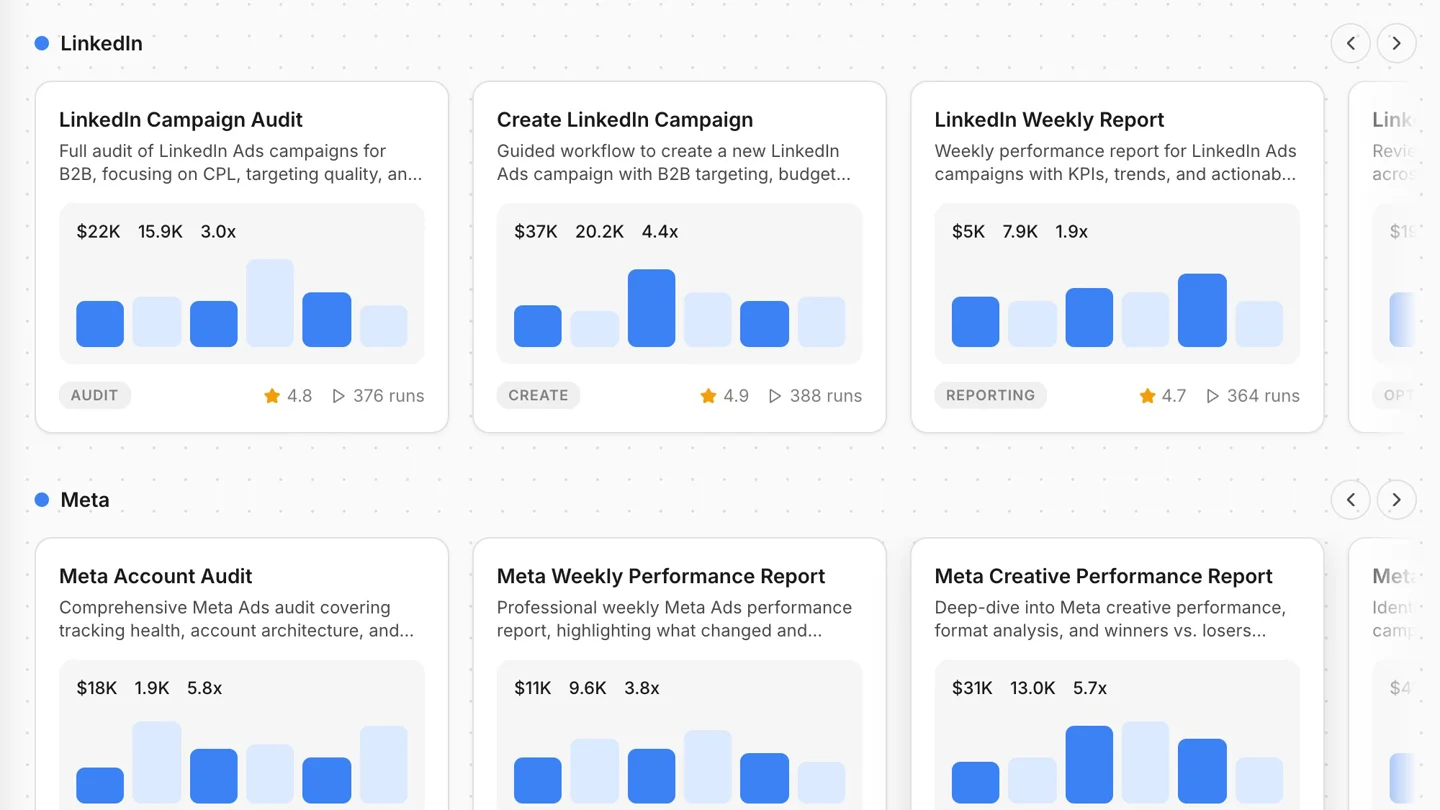Select the $31K metric value

click(x=972, y=688)
